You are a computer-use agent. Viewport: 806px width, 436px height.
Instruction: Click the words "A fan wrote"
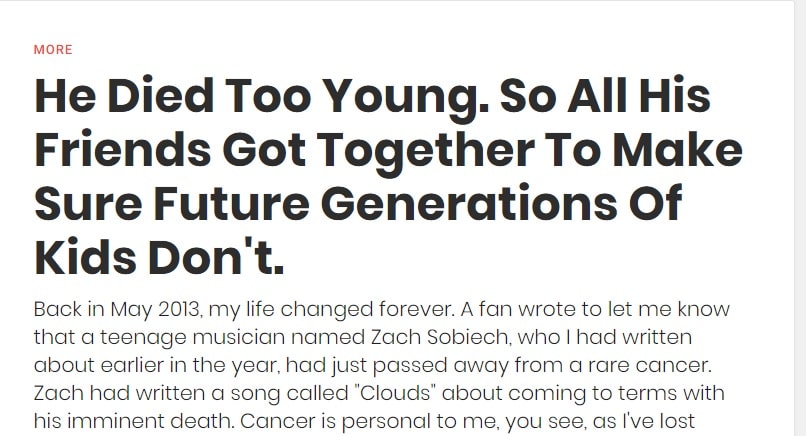518,310
